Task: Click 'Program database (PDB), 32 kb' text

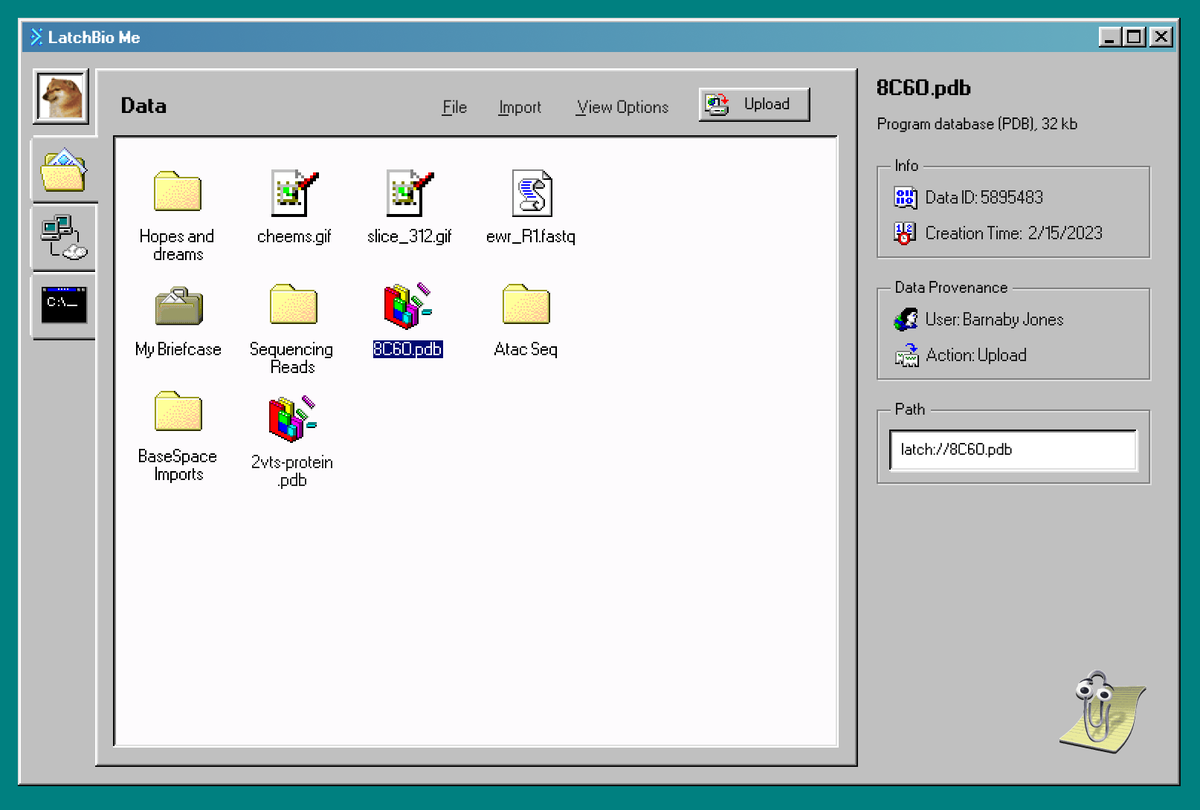Action: click(x=977, y=124)
